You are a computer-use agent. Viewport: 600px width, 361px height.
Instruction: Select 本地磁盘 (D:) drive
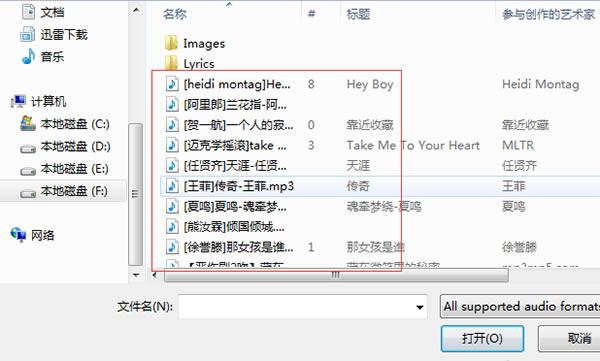tap(65, 146)
